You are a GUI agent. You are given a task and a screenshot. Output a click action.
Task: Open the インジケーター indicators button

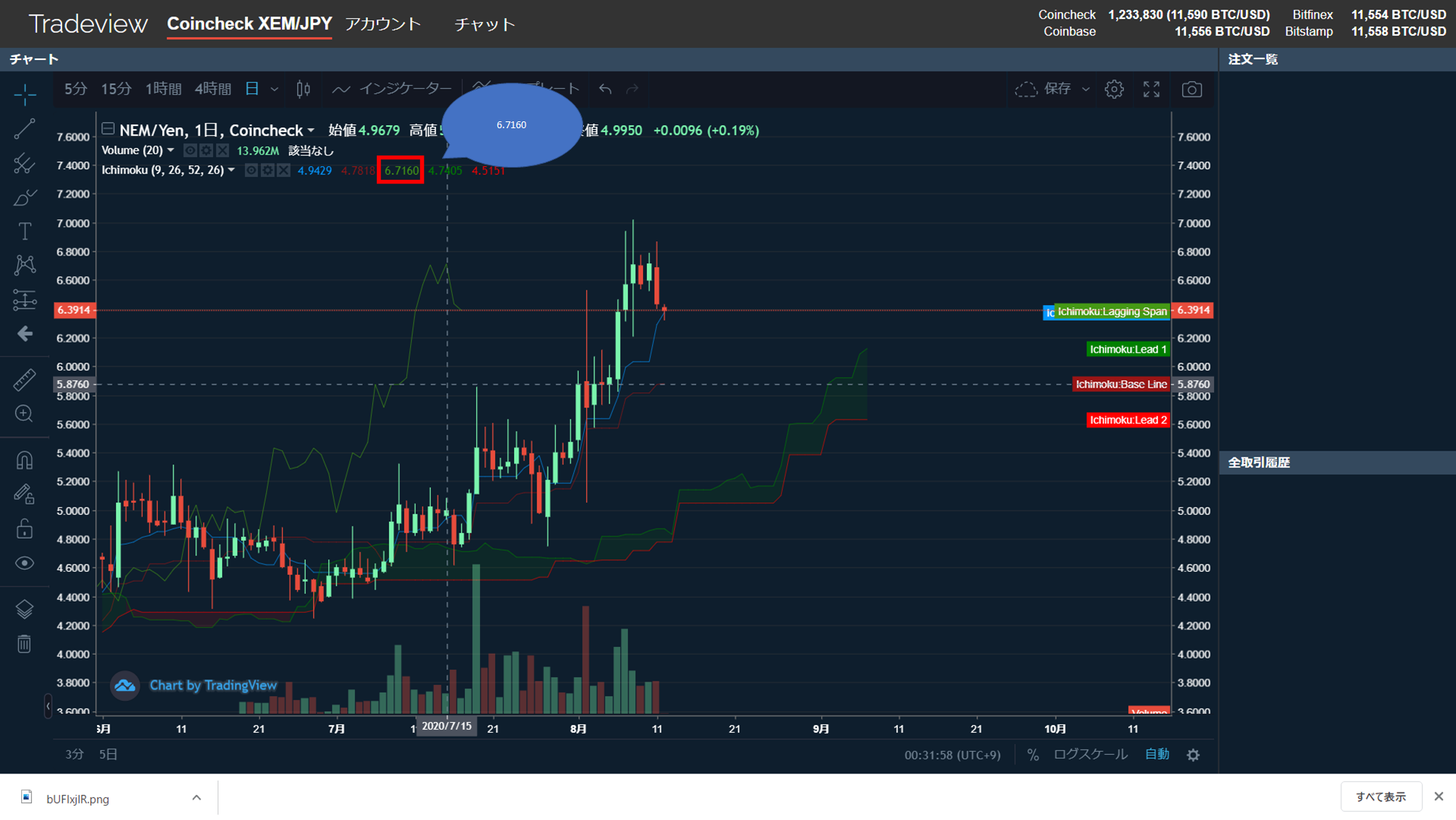coord(391,90)
